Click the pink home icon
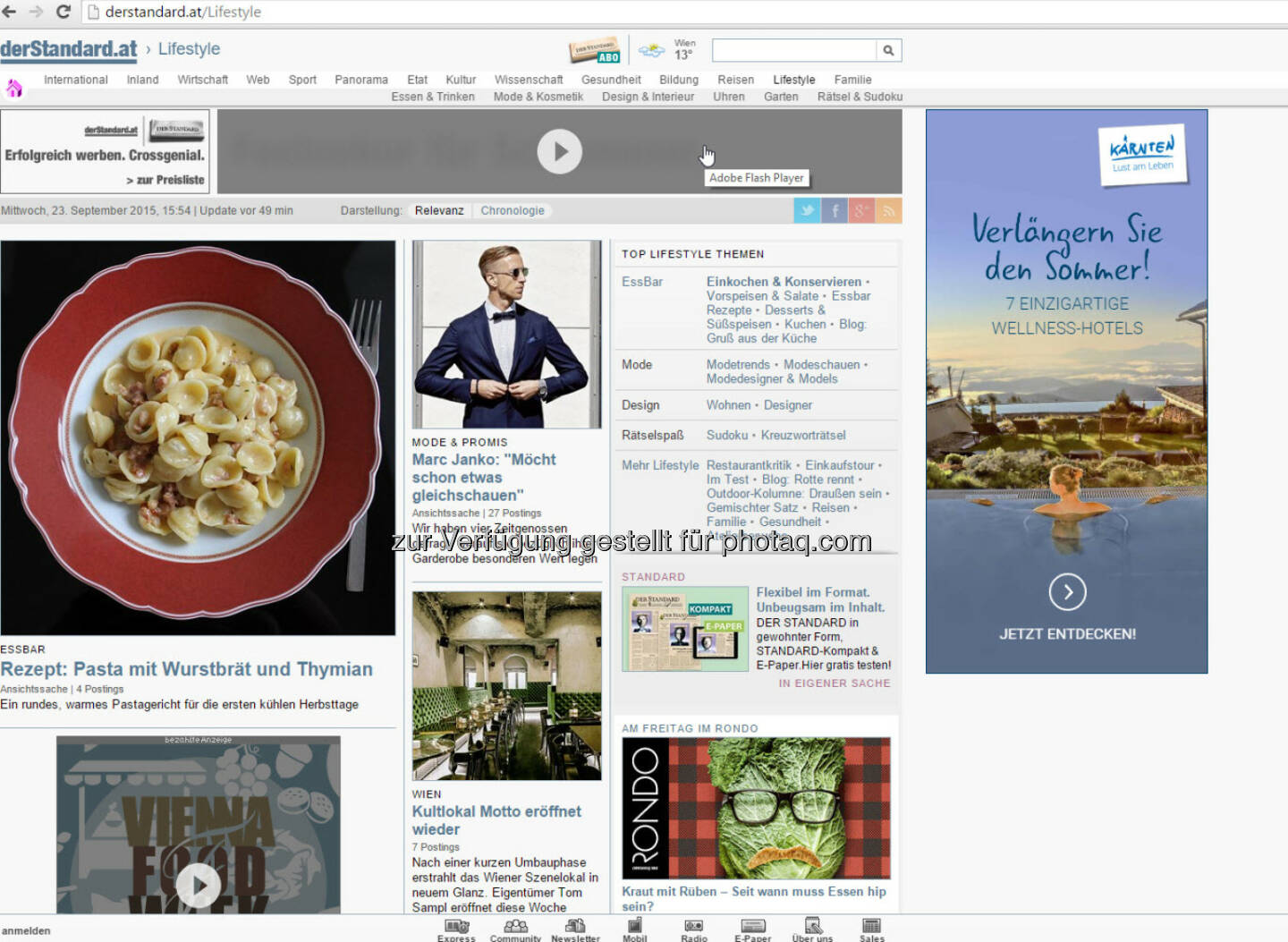The width and height of the screenshot is (1288, 942). [14, 88]
